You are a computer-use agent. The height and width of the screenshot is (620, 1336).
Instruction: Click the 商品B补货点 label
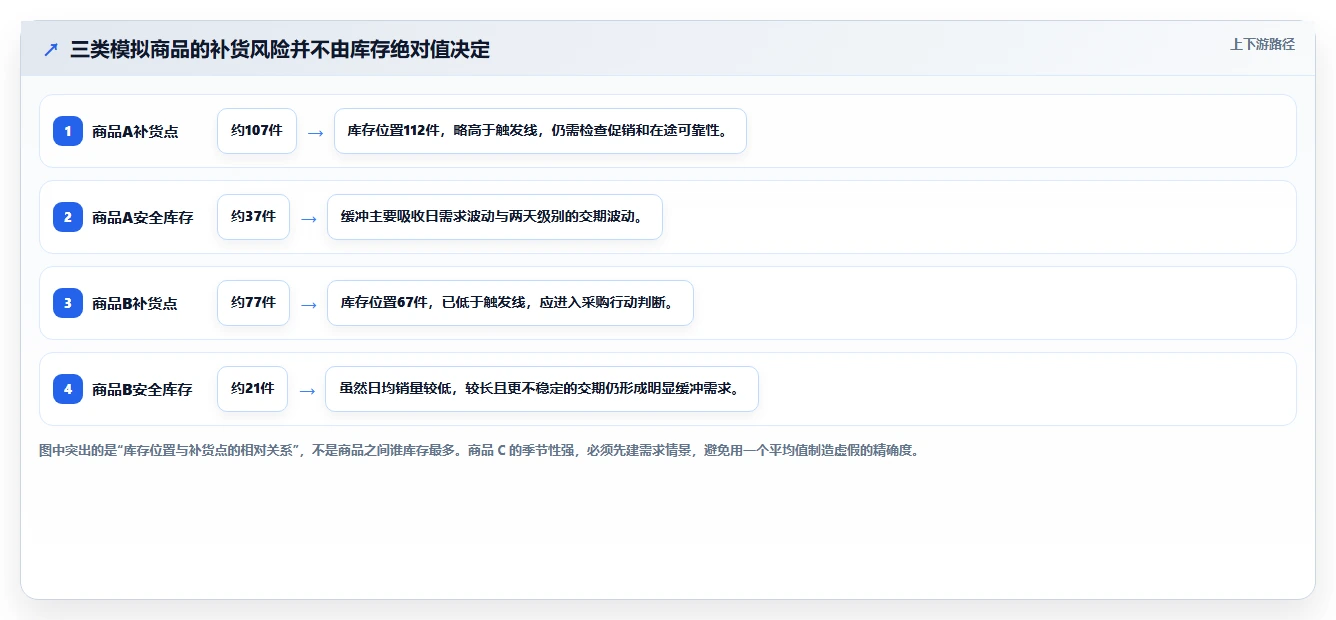[135, 303]
